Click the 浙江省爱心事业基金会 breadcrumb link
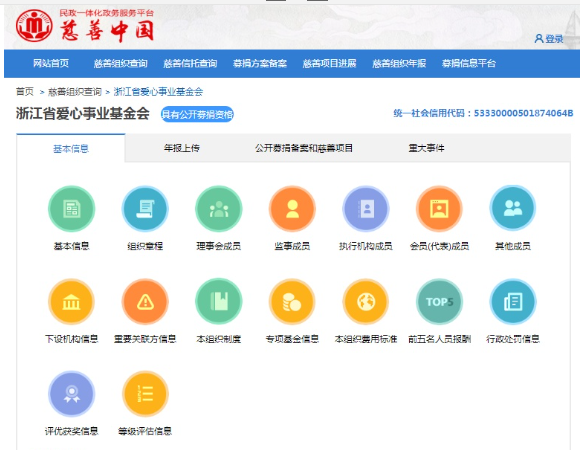 tap(158, 91)
